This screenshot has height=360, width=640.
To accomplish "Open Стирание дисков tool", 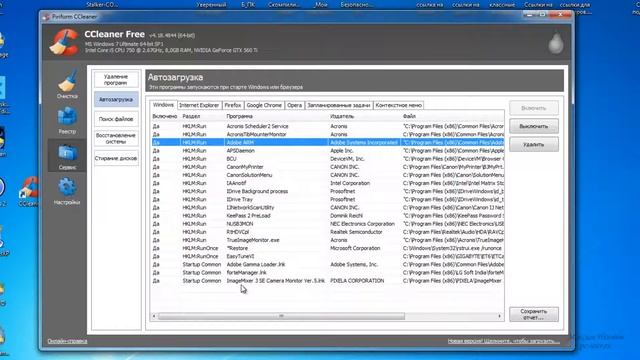I will pos(116,158).
